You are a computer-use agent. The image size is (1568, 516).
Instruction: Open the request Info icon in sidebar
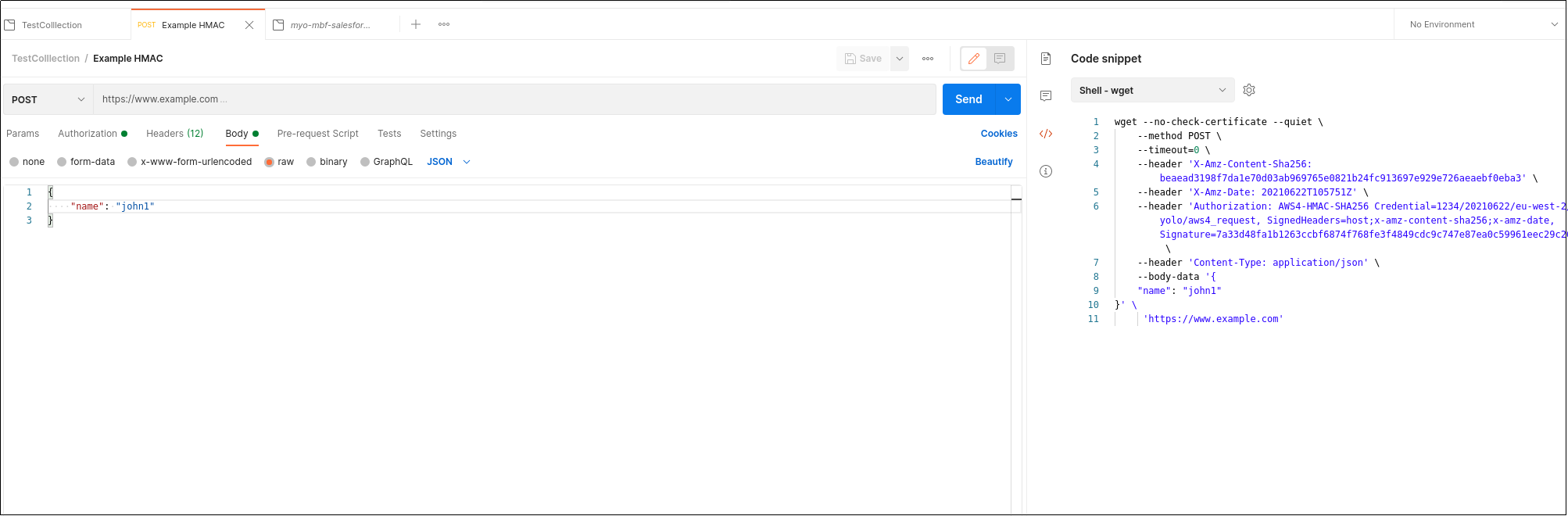1046,171
